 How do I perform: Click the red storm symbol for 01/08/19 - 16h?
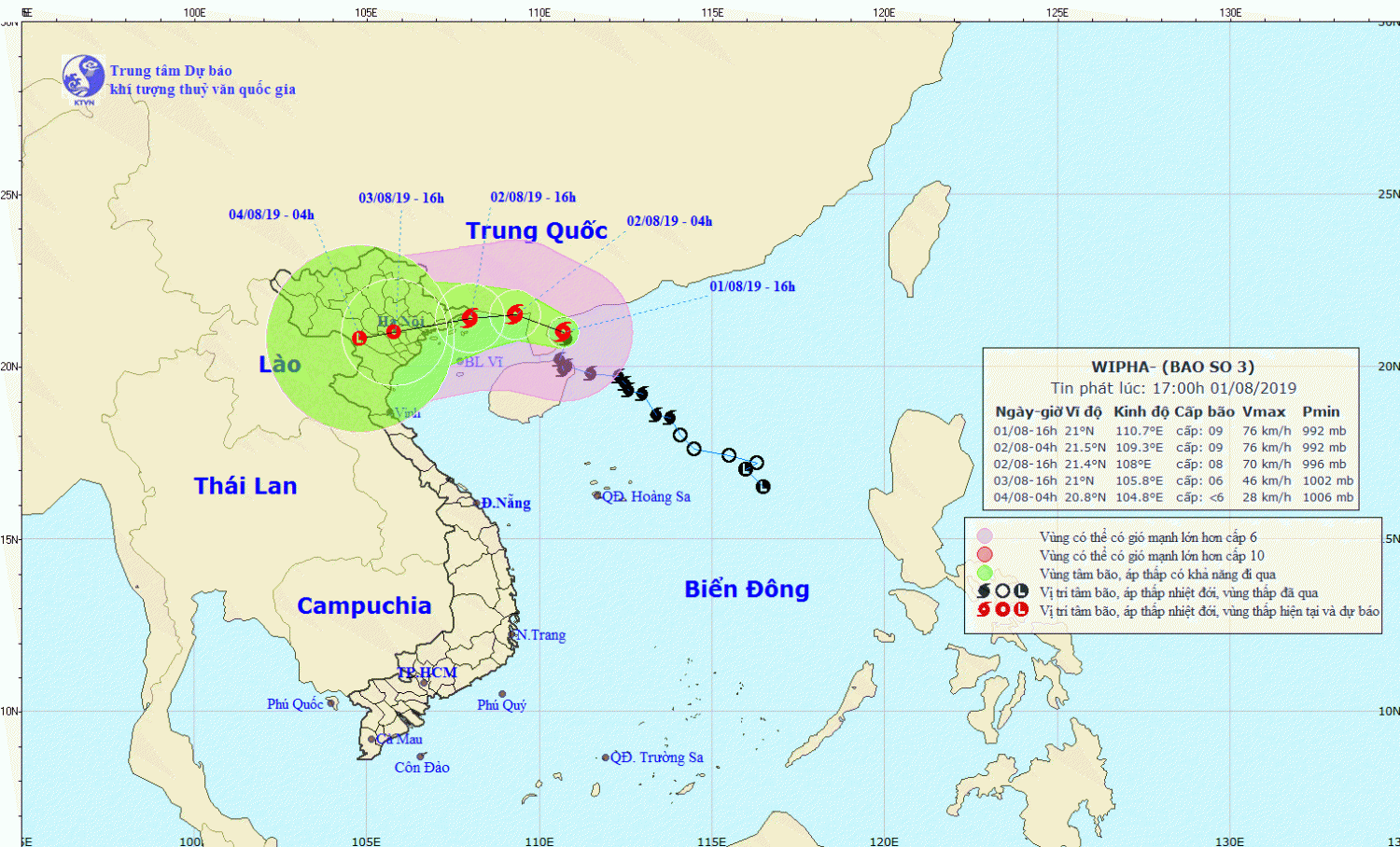(x=563, y=331)
